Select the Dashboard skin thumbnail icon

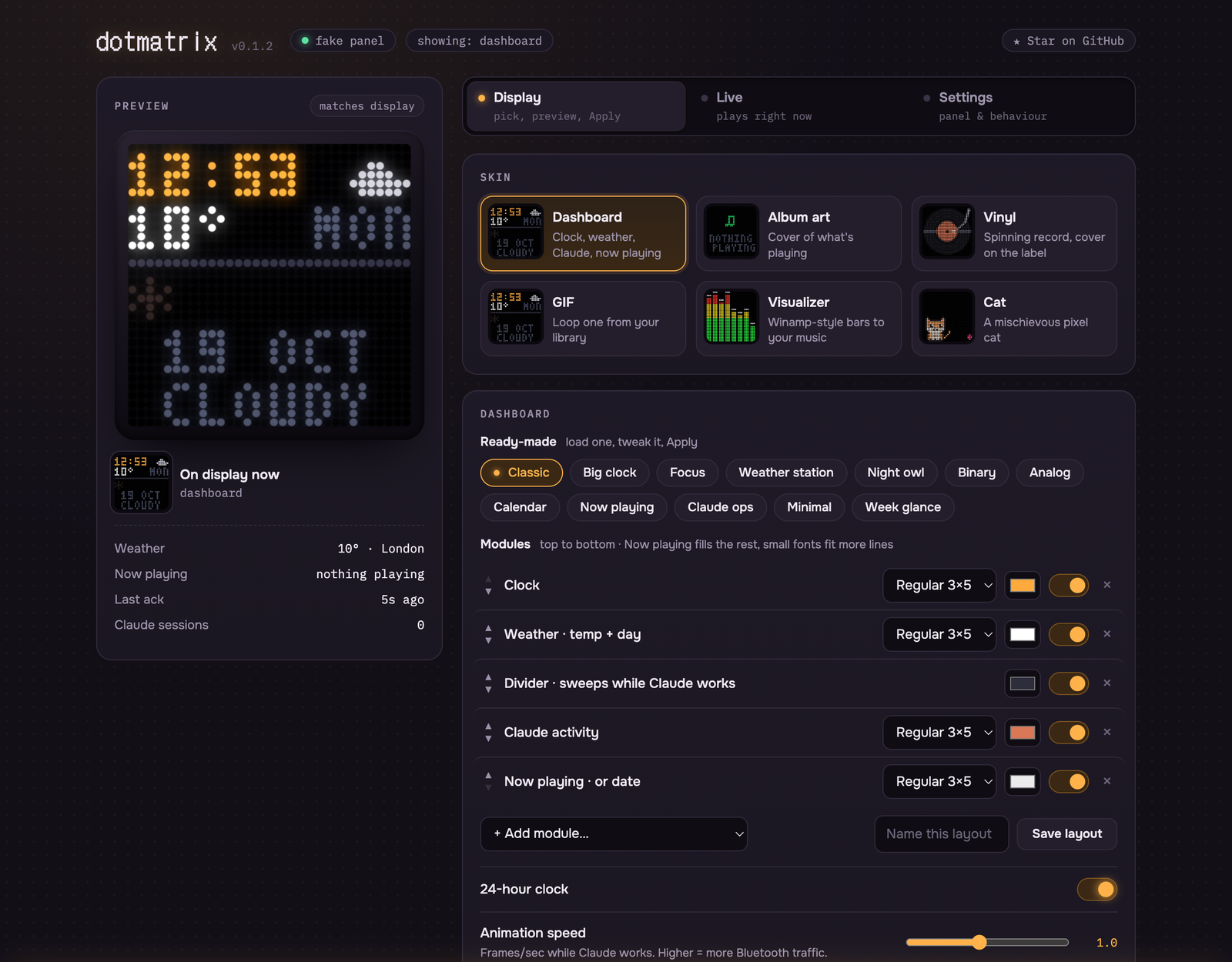[516, 232]
